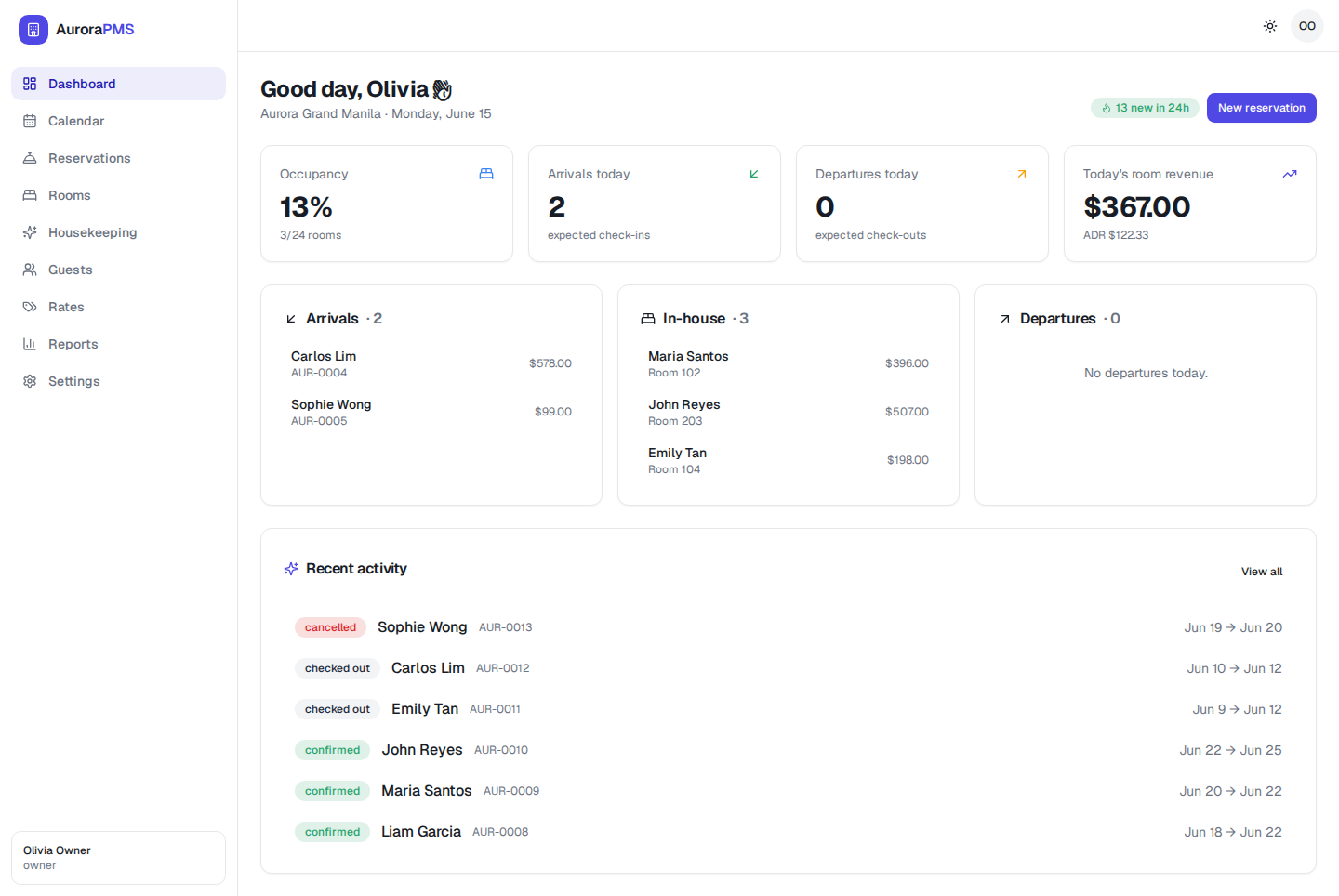This screenshot has width=1339, height=896.
Task: Click the sparkle icon beside Recent activity
Action: coord(291,569)
